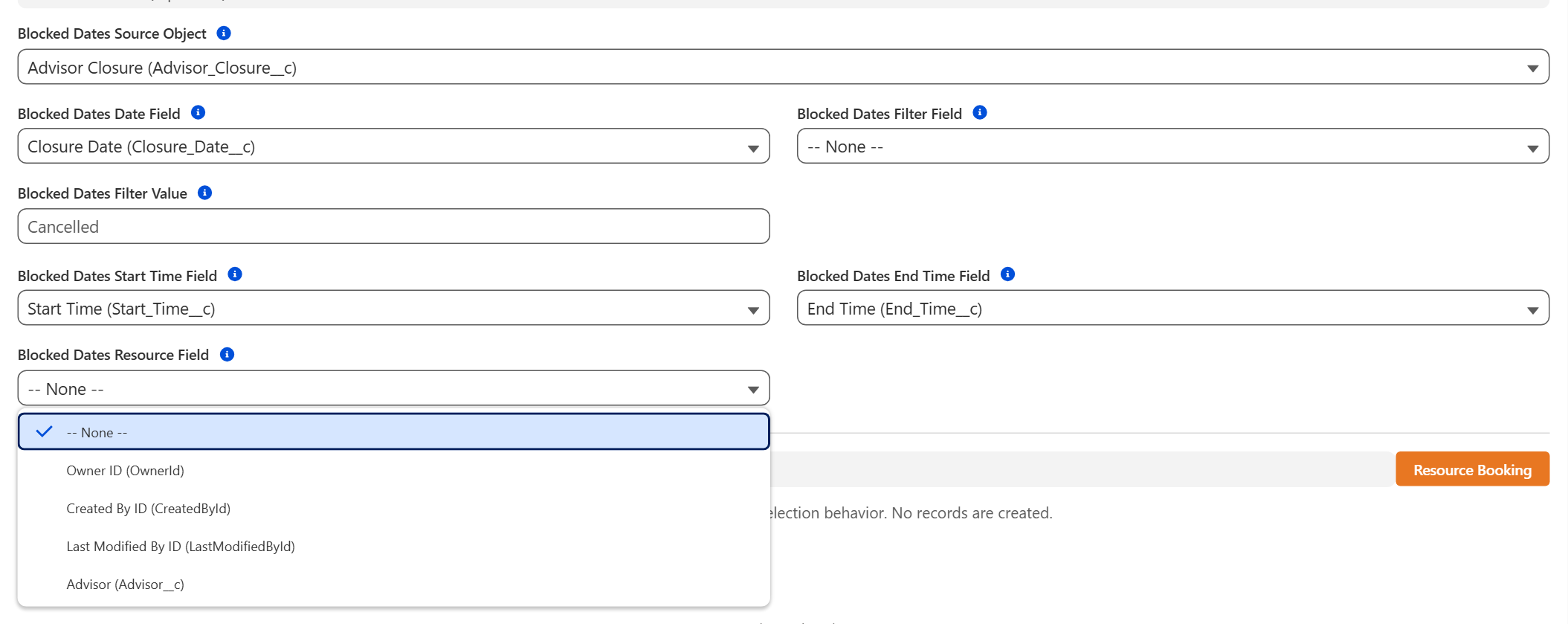Click info icon beside Blocked Dates Filter Value
This screenshot has width=1568, height=624.
click(x=204, y=193)
